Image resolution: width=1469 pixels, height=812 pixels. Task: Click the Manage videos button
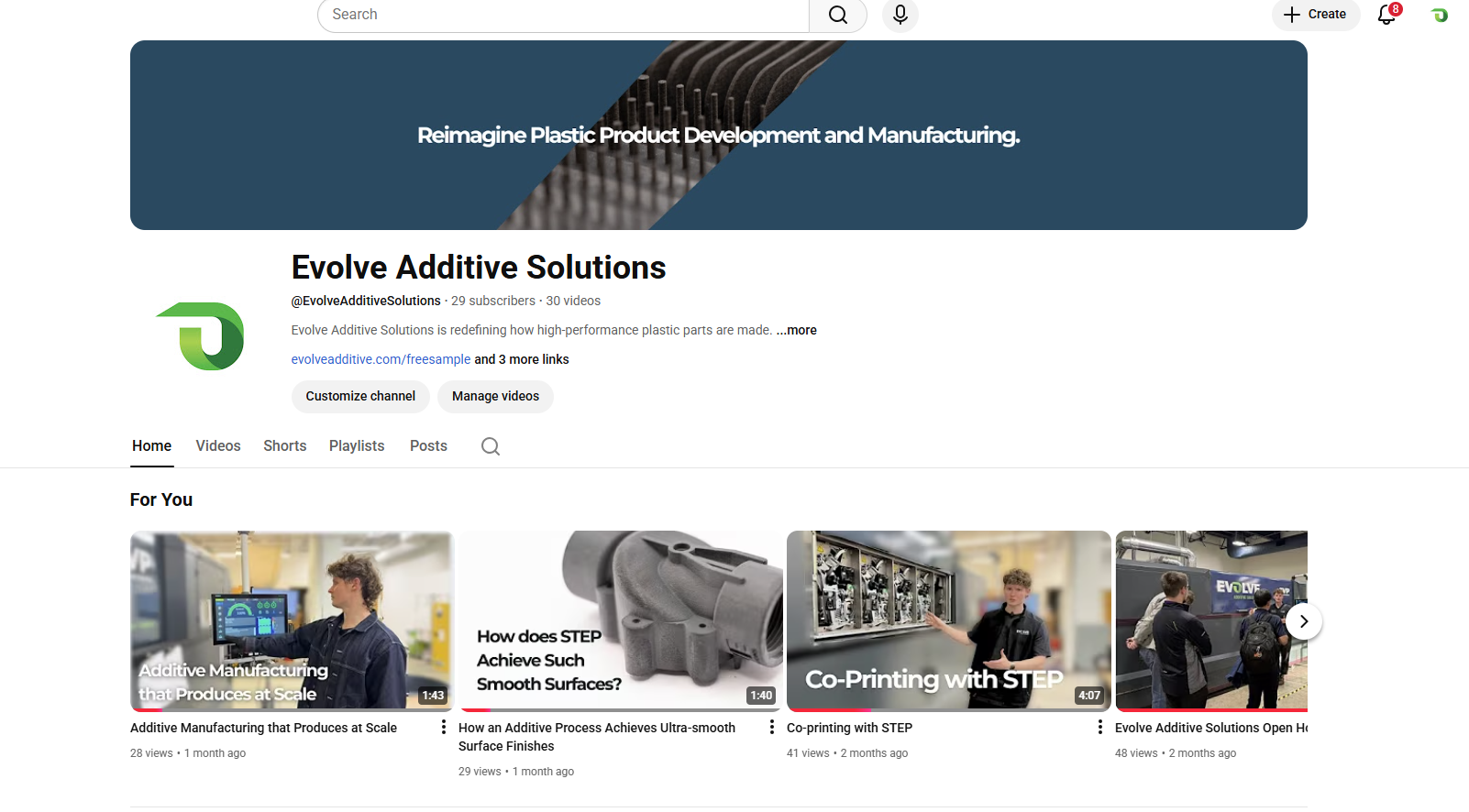[x=495, y=397]
